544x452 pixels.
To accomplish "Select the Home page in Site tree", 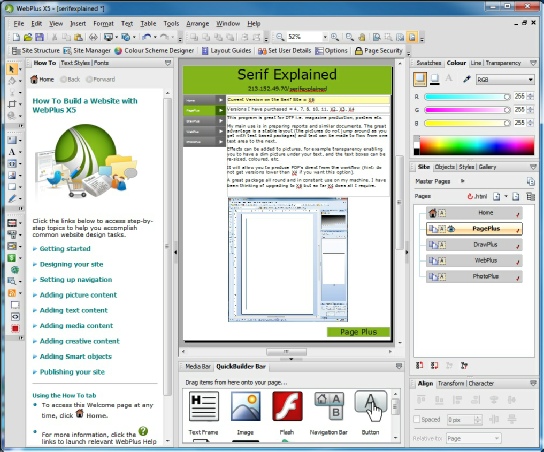I will 474,213.
